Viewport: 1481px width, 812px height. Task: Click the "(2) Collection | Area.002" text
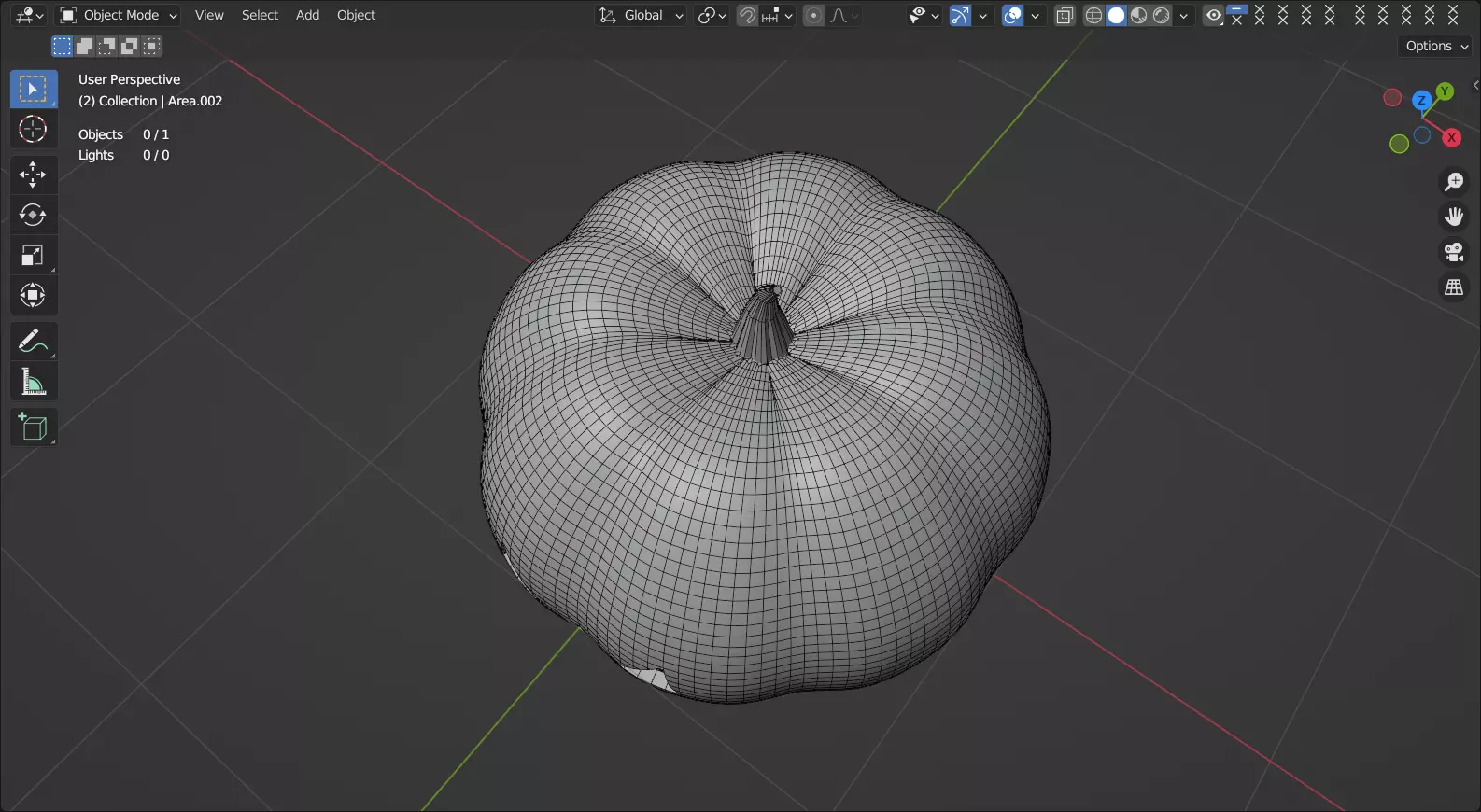(x=150, y=101)
